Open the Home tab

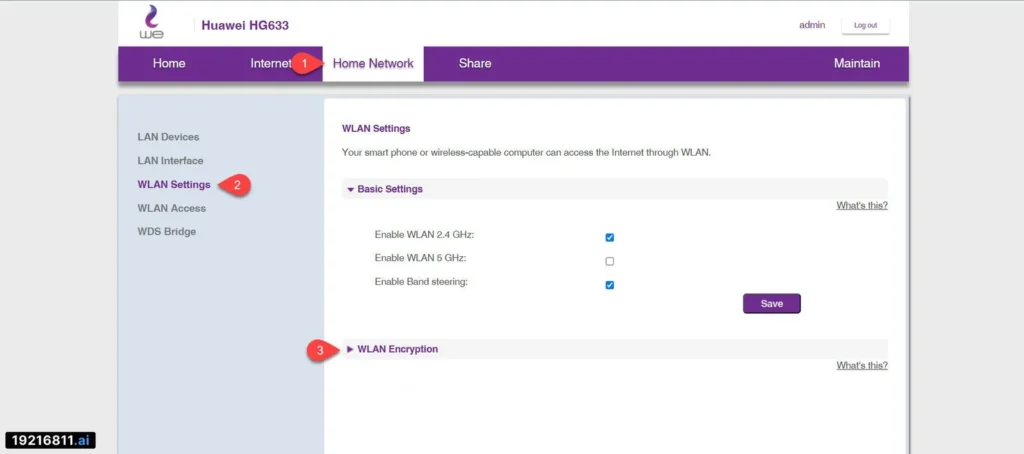[x=169, y=63]
